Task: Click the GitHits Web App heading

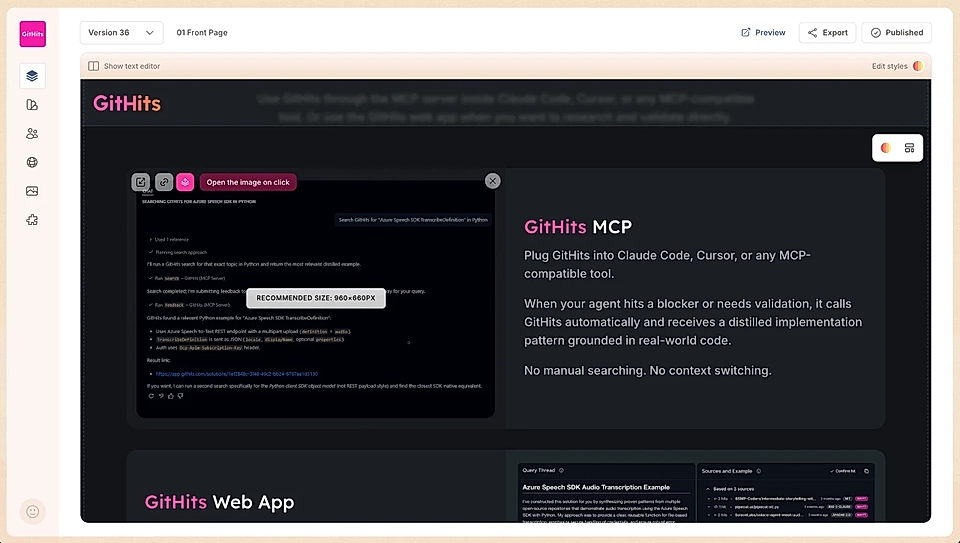Action: (x=219, y=502)
